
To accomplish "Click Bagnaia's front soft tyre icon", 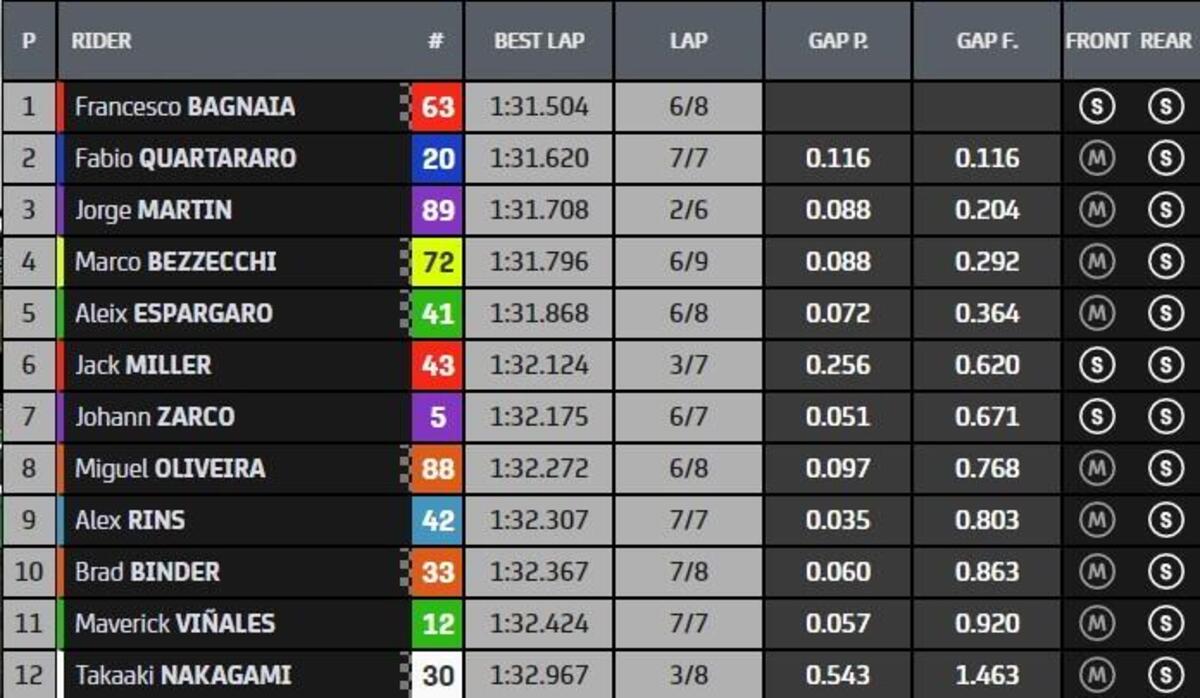I will tap(1097, 106).
